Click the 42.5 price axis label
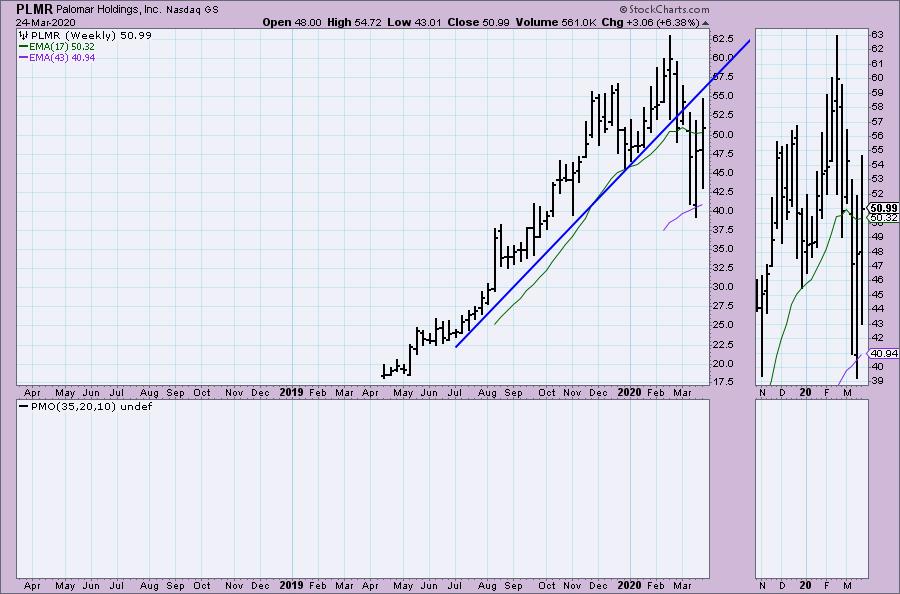900x594 pixels. (x=723, y=191)
